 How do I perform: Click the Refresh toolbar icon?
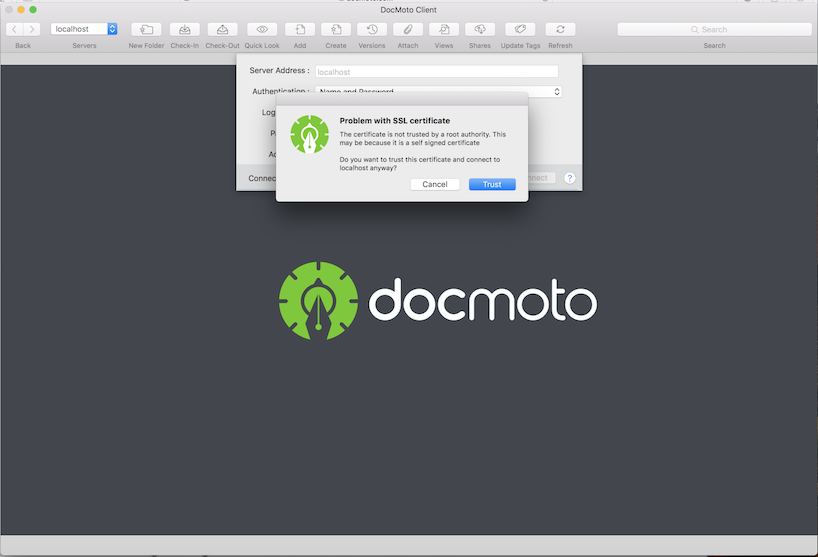560,29
